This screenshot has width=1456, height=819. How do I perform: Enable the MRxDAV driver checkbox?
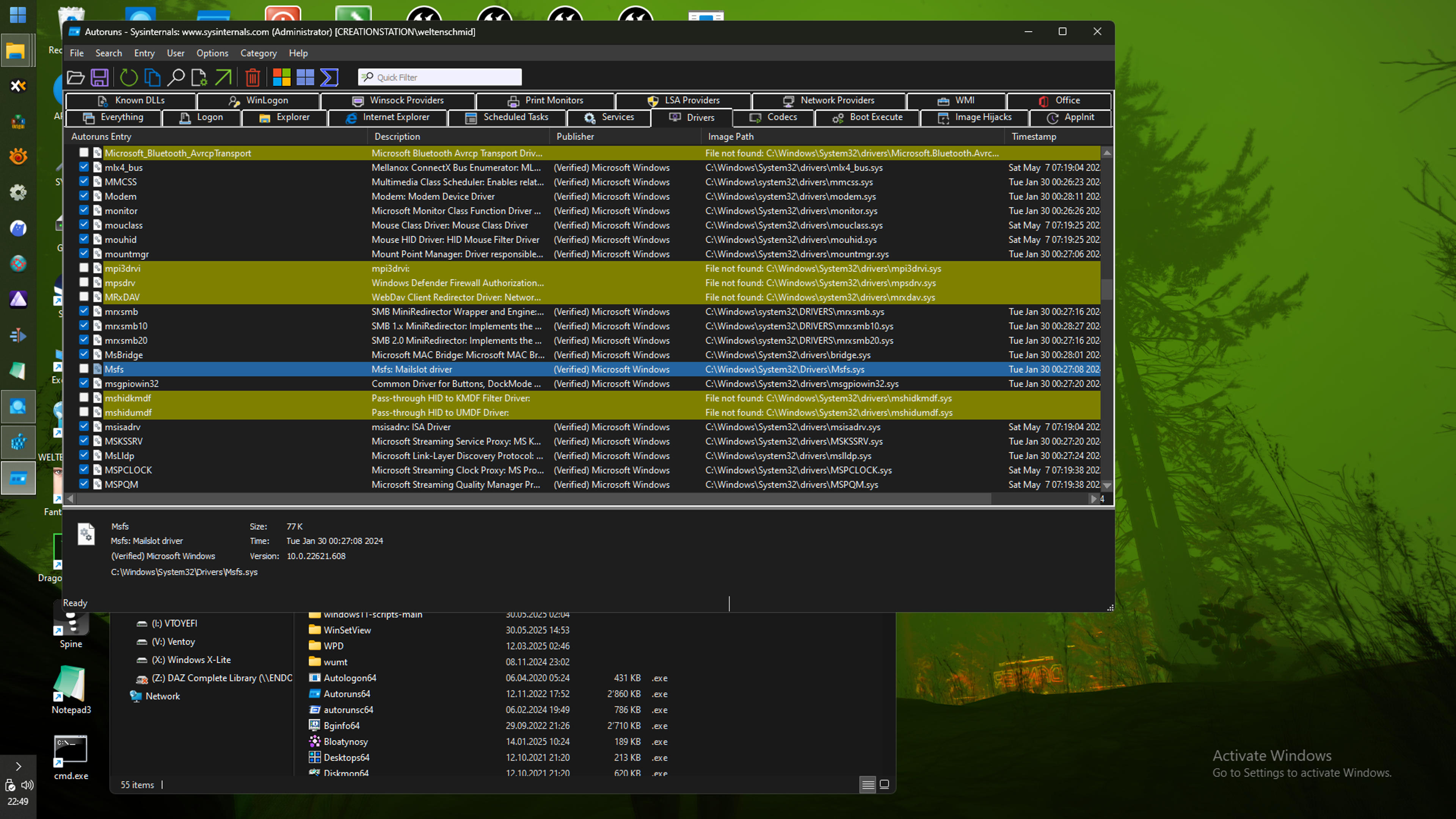coord(84,297)
